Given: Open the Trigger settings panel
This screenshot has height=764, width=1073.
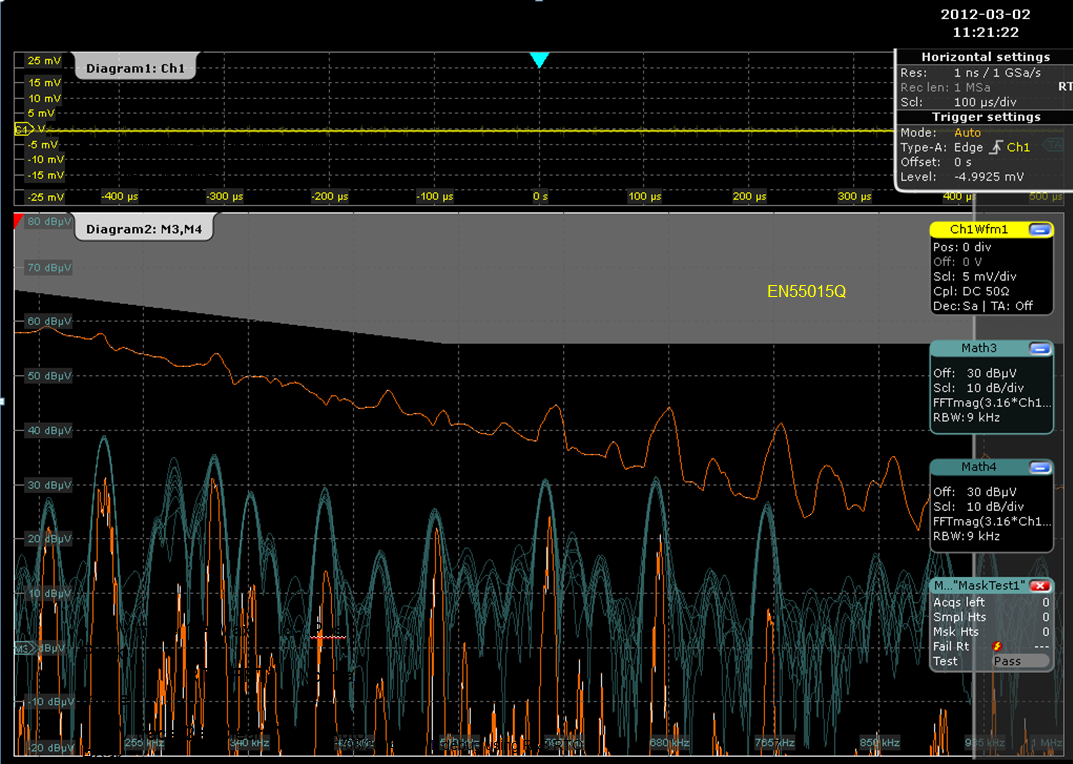Looking at the screenshot, I should [985, 117].
